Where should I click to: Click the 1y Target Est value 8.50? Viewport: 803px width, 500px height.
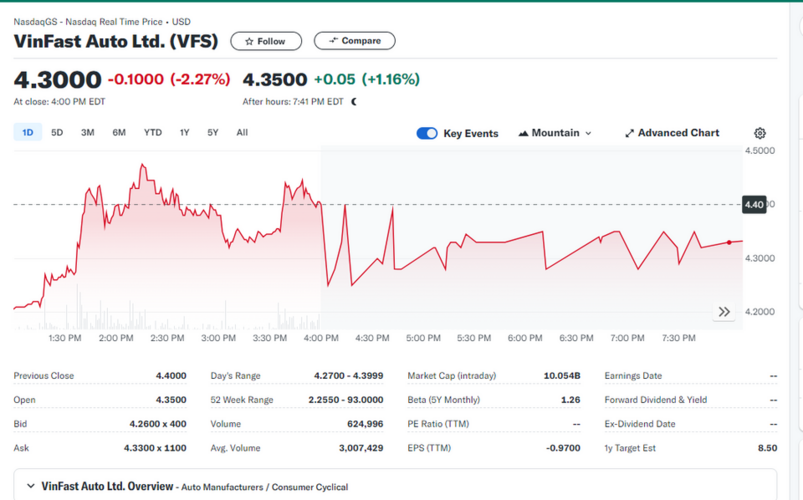coord(767,448)
